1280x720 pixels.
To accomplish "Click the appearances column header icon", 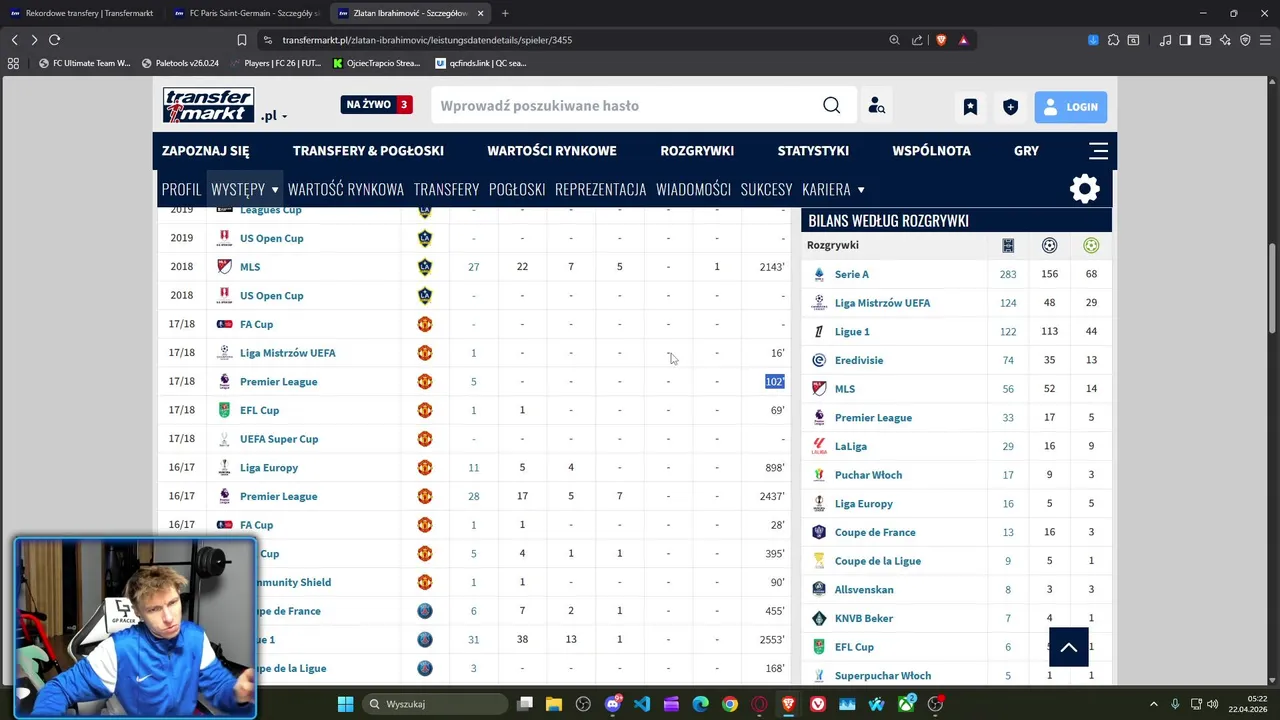I will pos(1008,245).
